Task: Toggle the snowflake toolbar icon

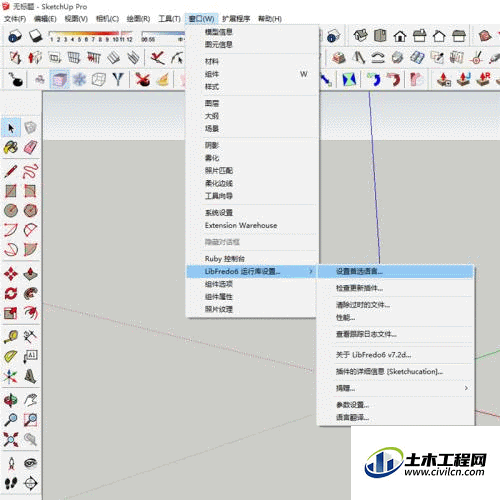Action: (x=79, y=80)
